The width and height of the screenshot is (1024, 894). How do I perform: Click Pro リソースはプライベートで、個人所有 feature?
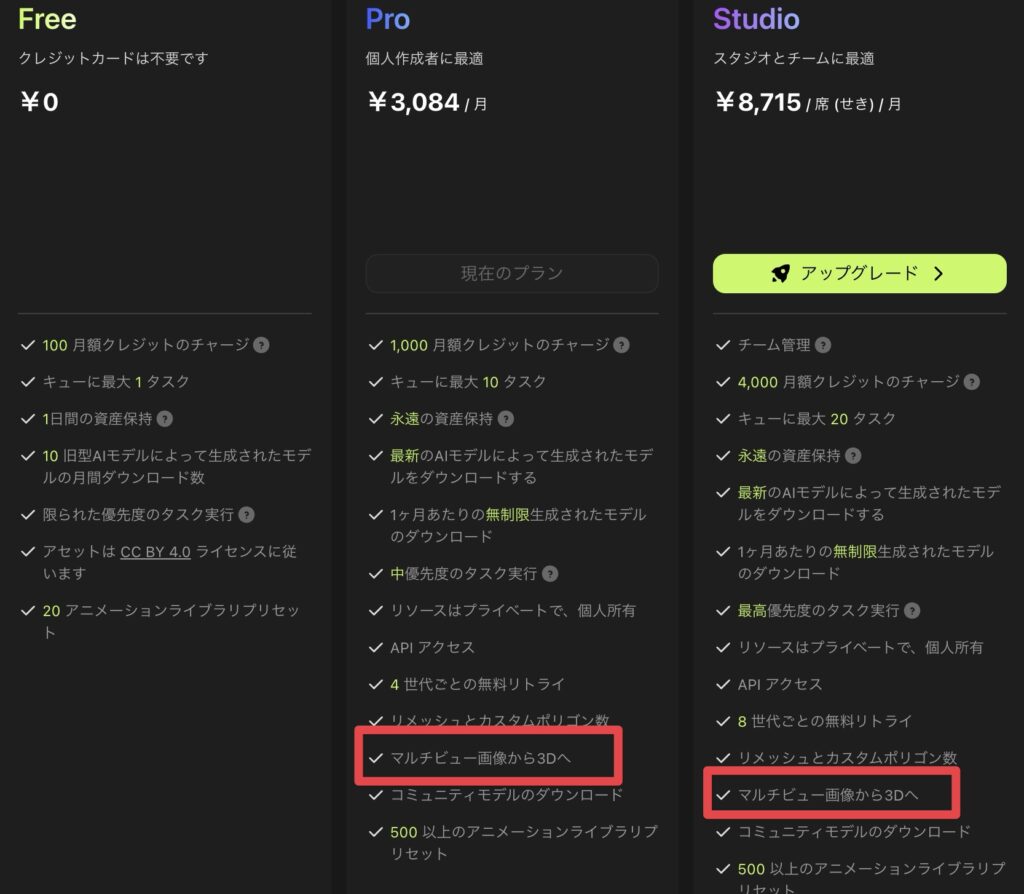tap(513, 611)
